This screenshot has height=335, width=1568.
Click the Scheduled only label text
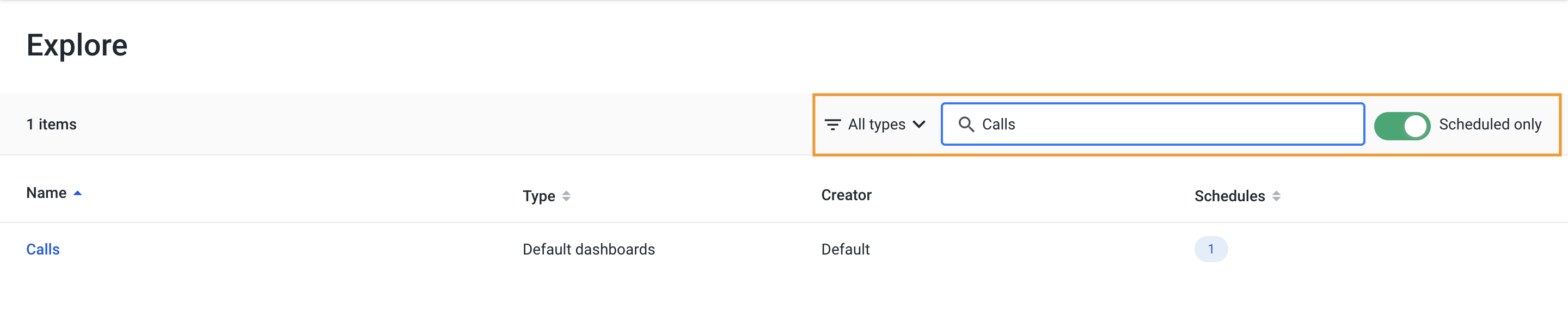(1490, 125)
